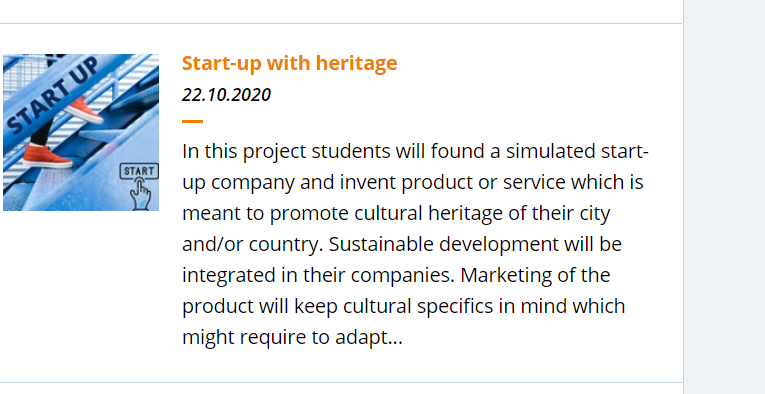Click the pointing hand graphic under START
Image resolution: width=765 pixels, height=394 pixels.
(x=141, y=195)
